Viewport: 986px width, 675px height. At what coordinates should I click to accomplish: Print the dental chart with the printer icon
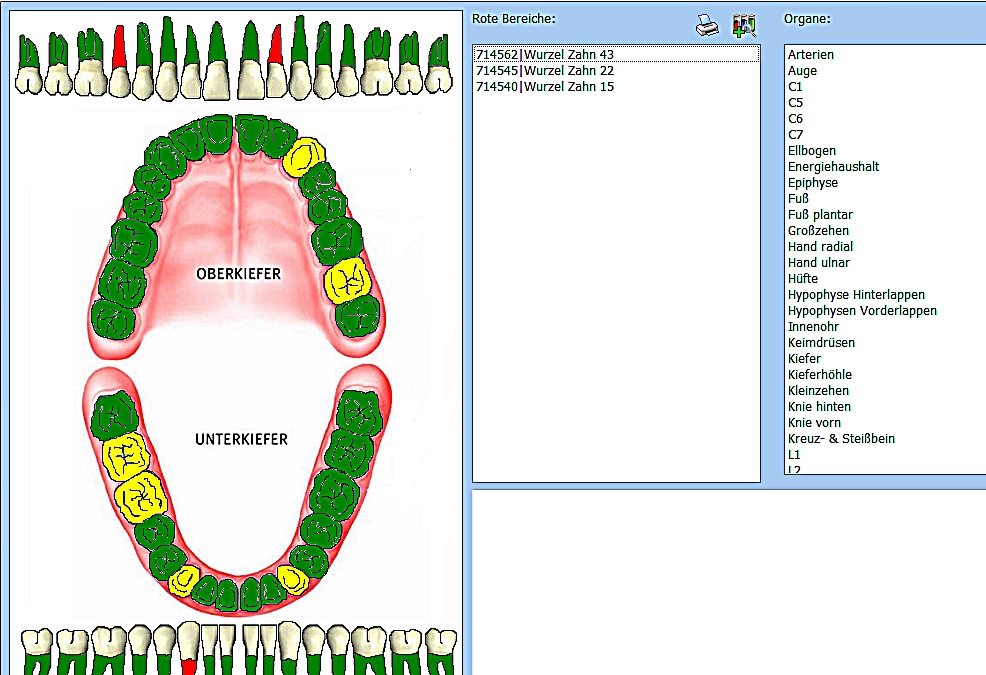click(707, 26)
